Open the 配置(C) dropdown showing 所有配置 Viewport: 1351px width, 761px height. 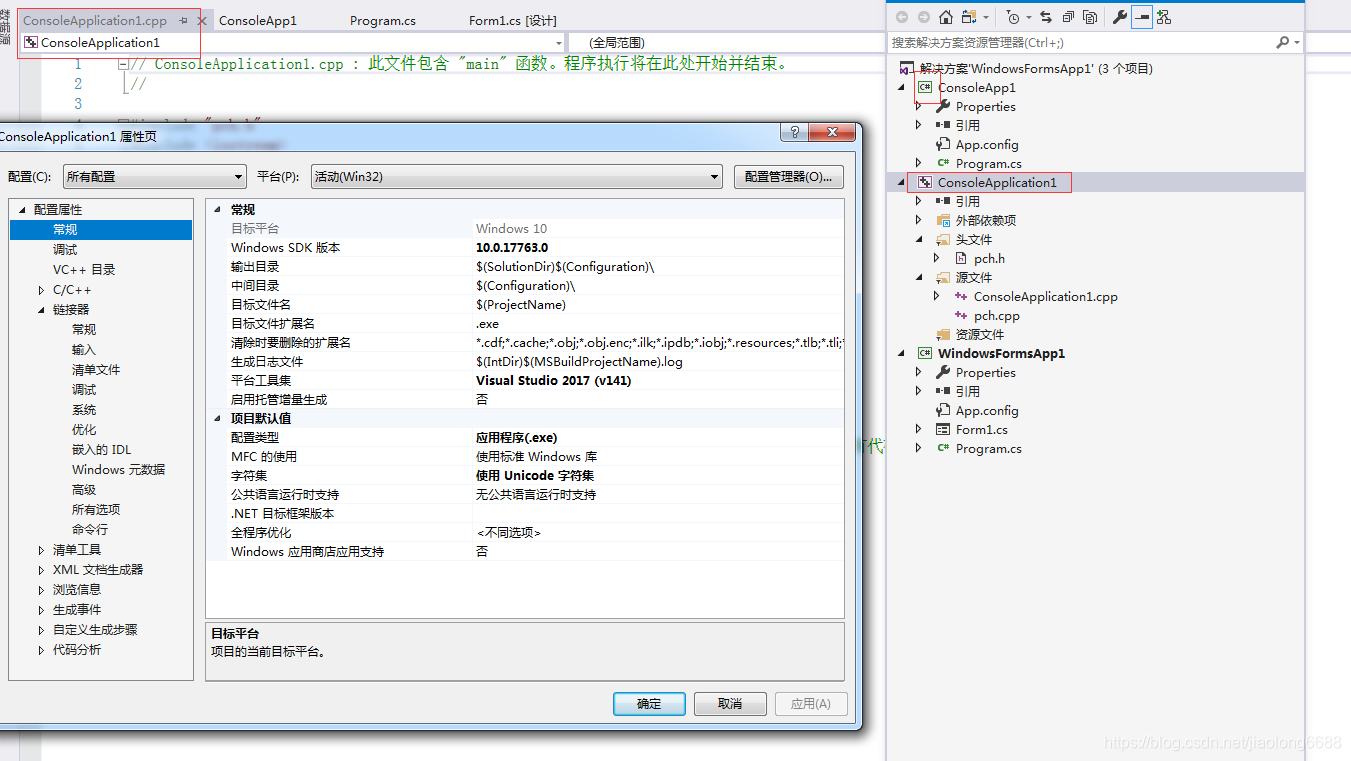coord(154,176)
